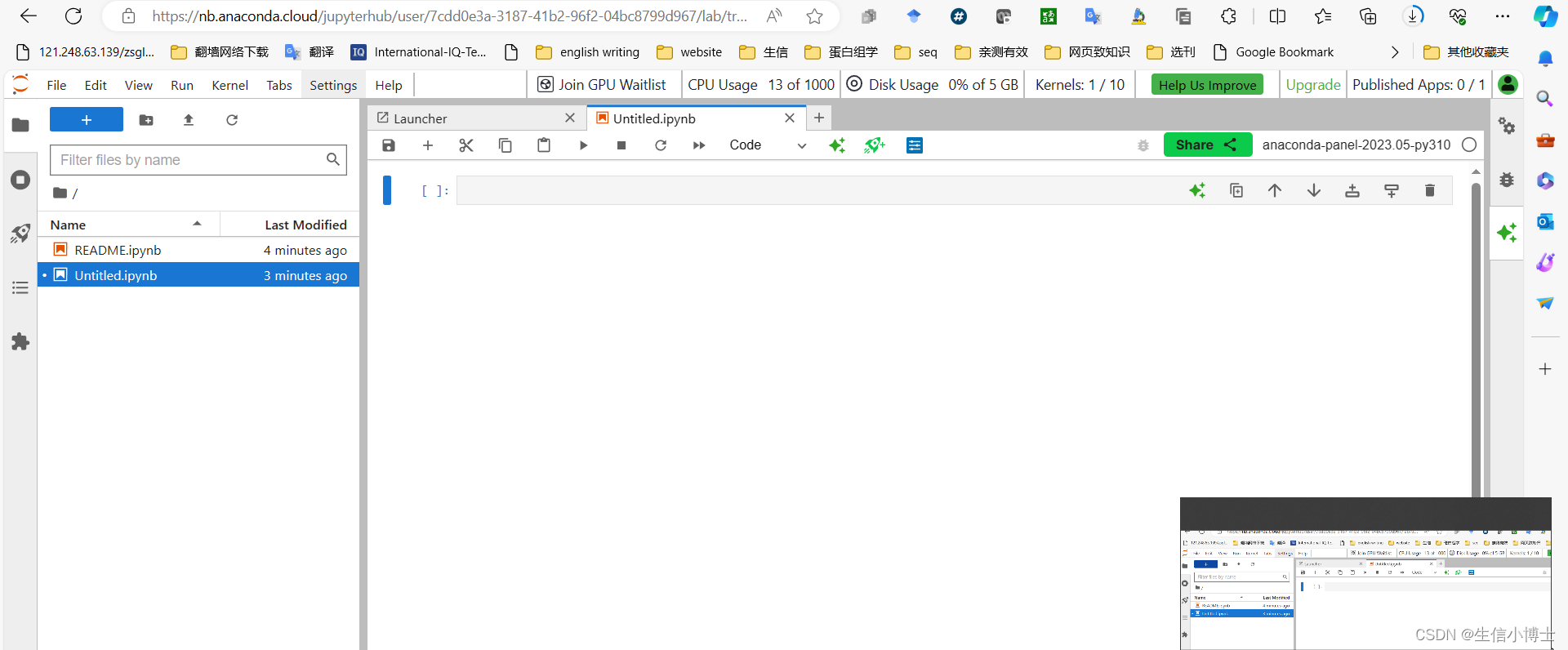Open the anaconda-panel-2023.05-py310 kernel selector
The height and width of the screenshot is (650, 1568).
(1356, 145)
